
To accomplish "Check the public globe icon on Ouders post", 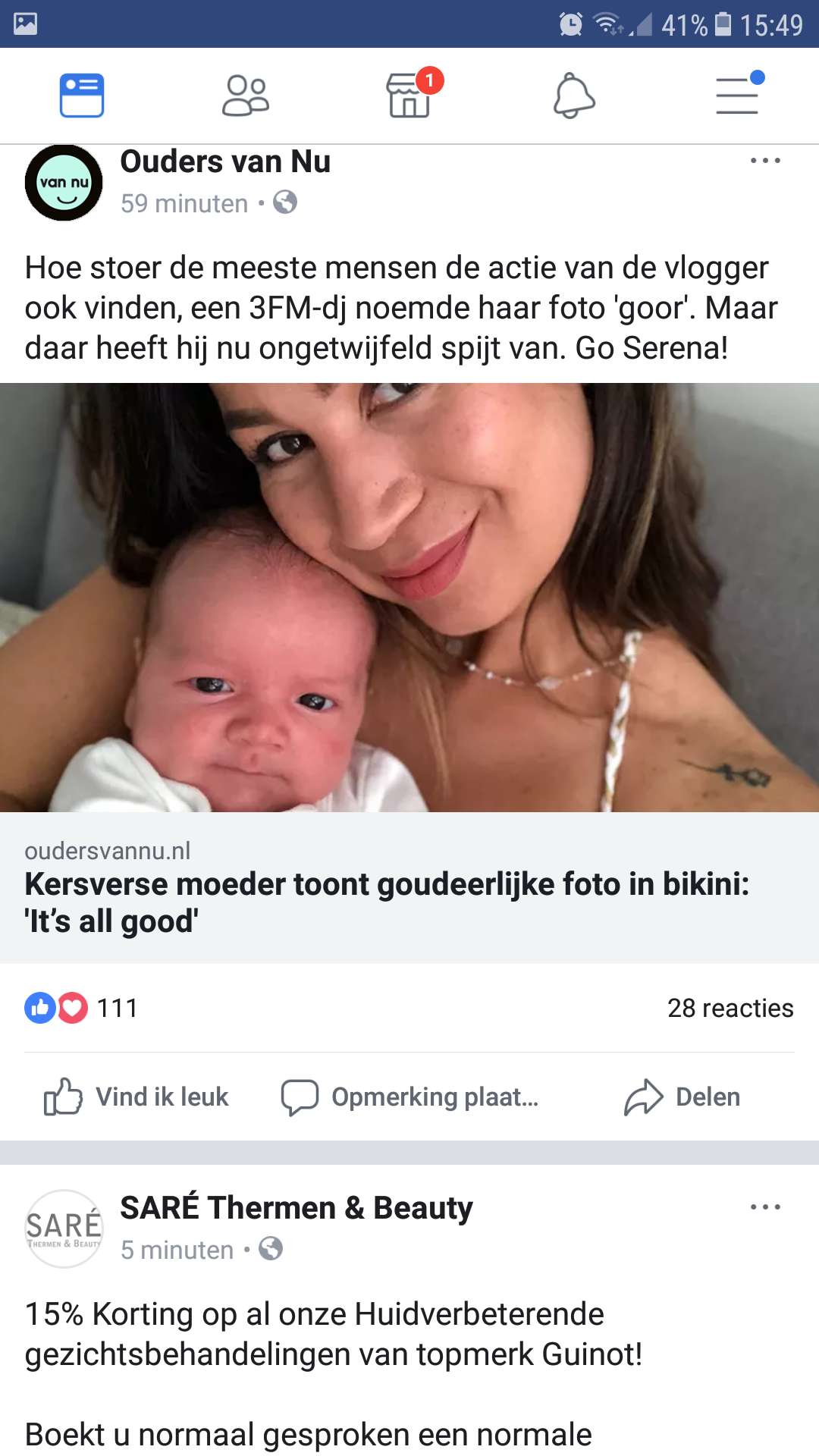I will (x=285, y=202).
